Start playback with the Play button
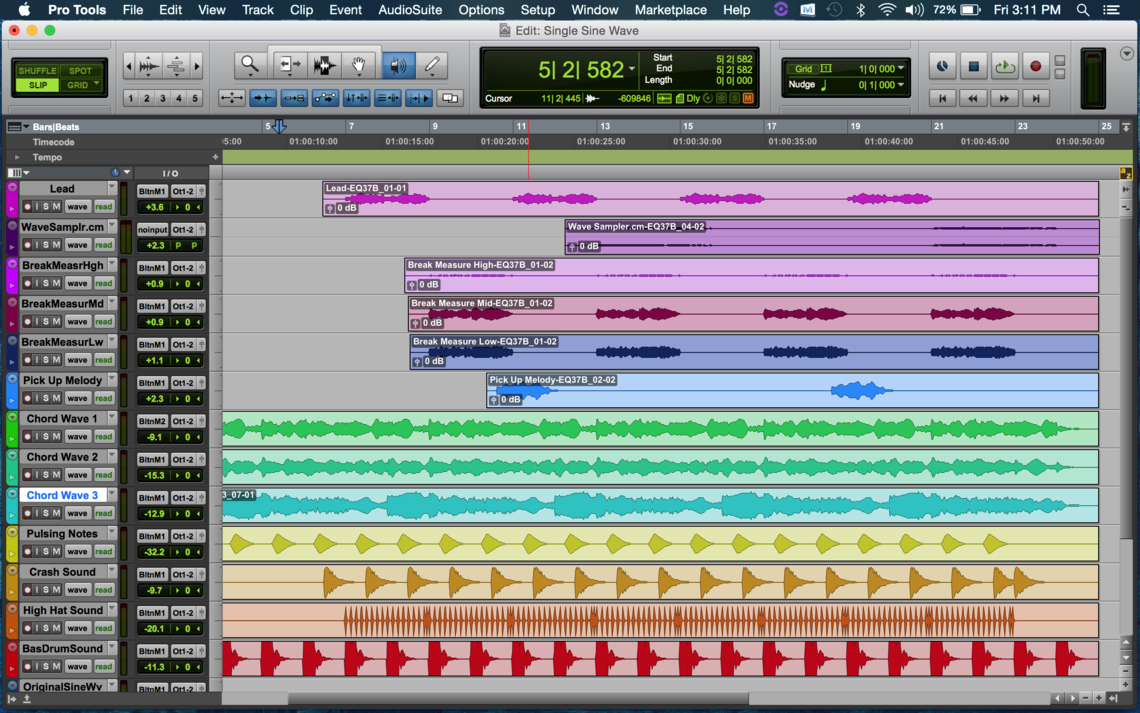Image resolution: width=1140 pixels, height=713 pixels. (1005, 66)
